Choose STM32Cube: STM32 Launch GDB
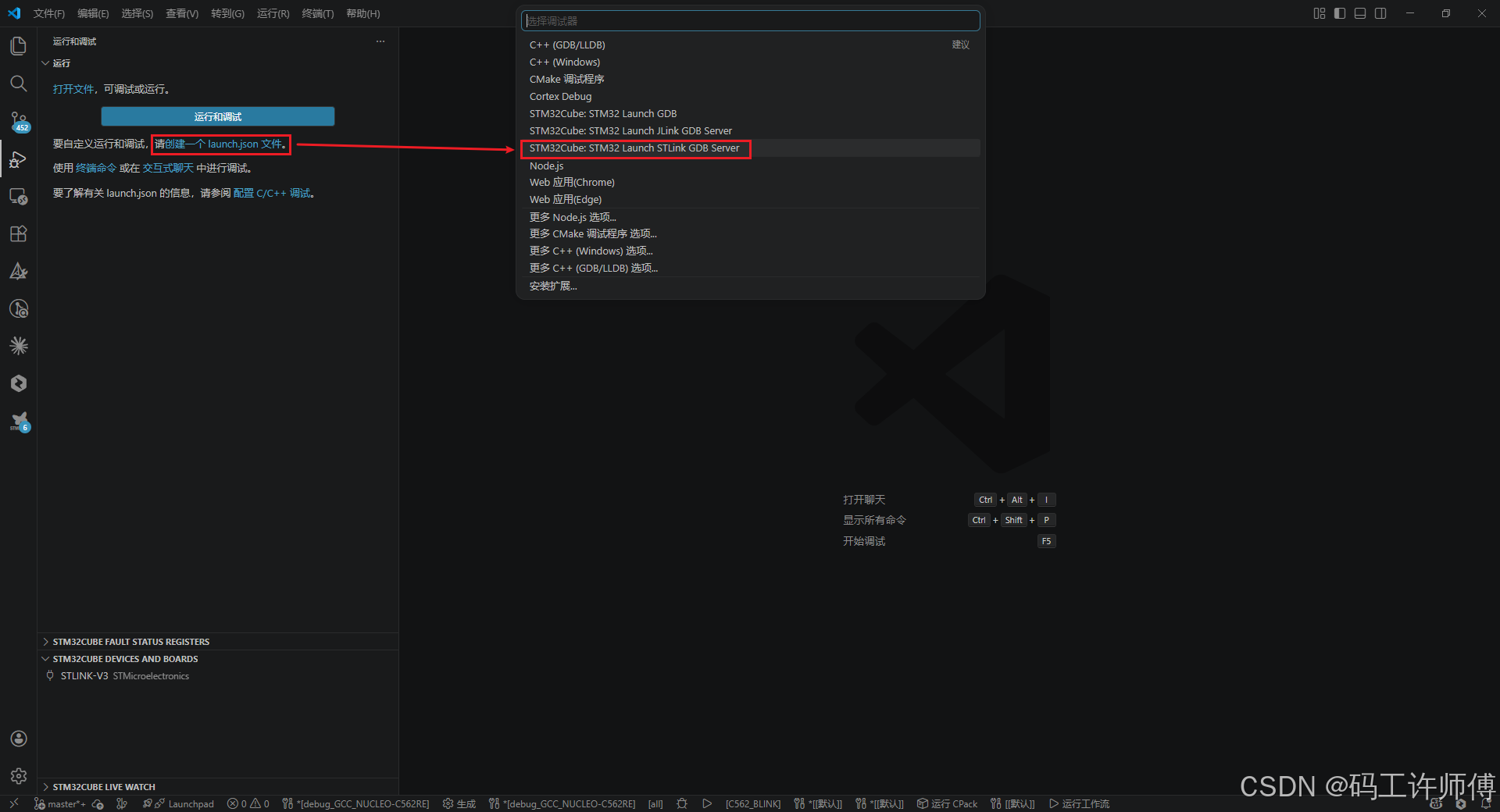 click(751, 113)
